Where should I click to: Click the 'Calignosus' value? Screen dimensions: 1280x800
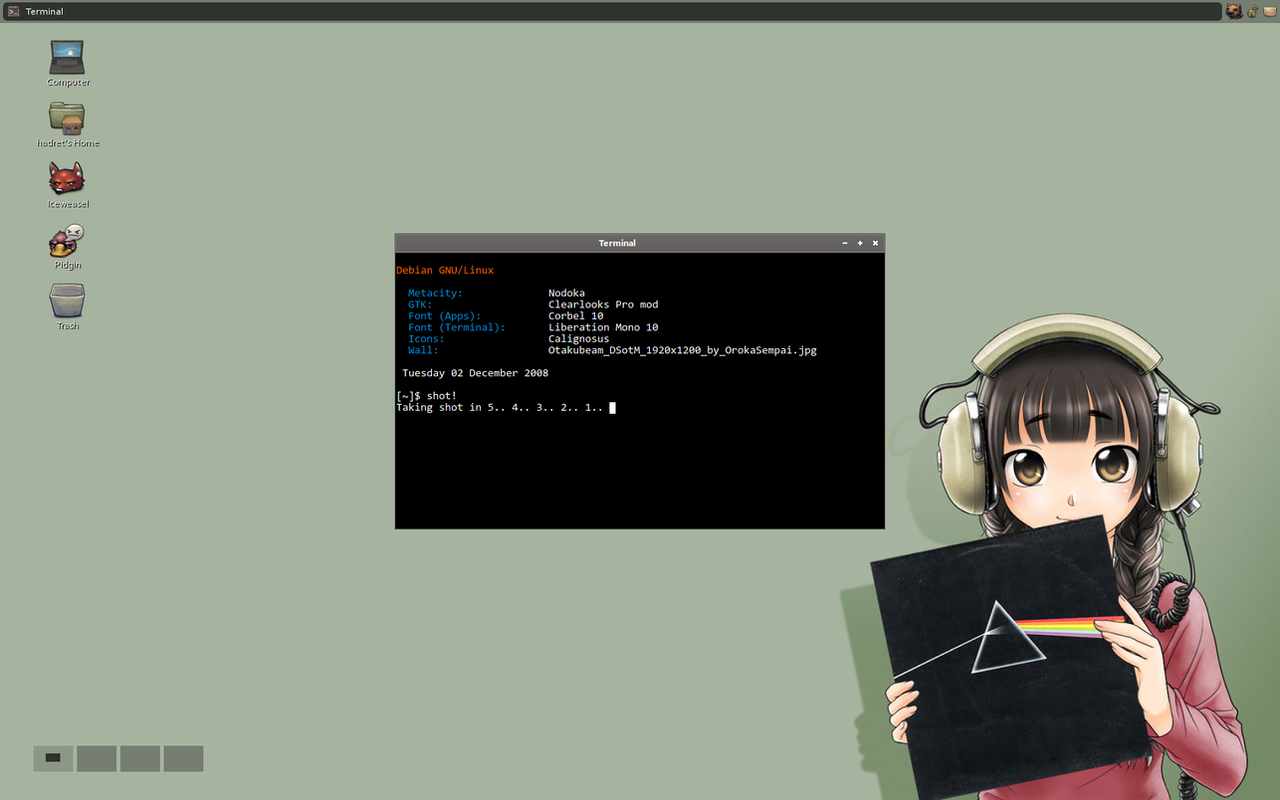coord(579,339)
